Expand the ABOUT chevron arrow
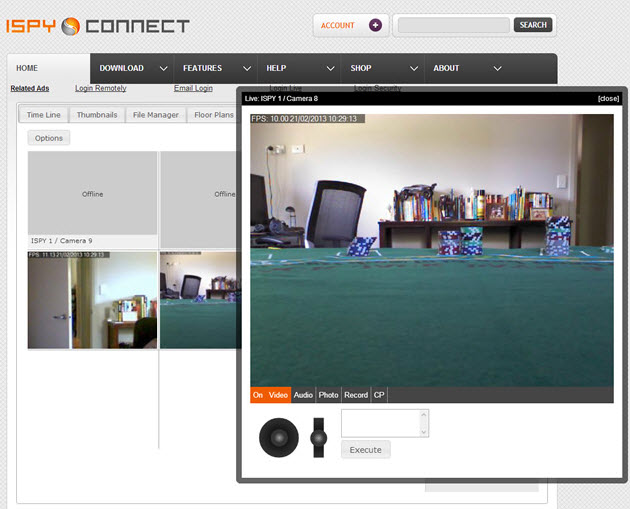This screenshot has width=630, height=509. click(x=497, y=68)
